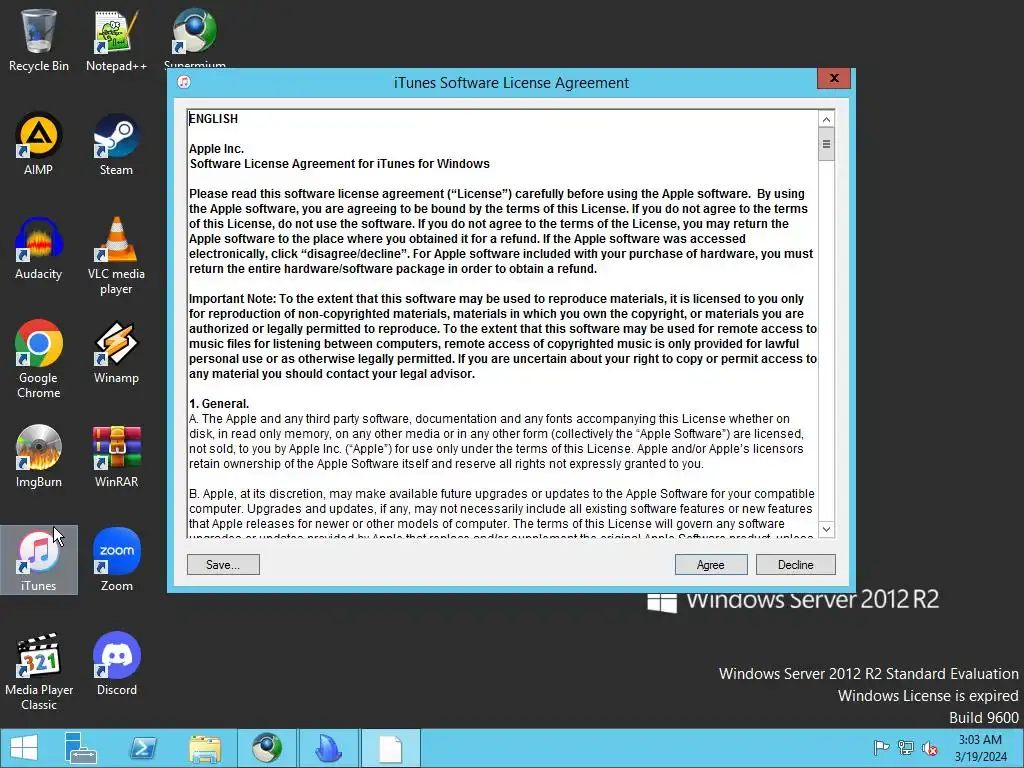The width and height of the screenshot is (1024, 768).
Task: Click the '1. General.' section heading
Action: (x=219, y=404)
